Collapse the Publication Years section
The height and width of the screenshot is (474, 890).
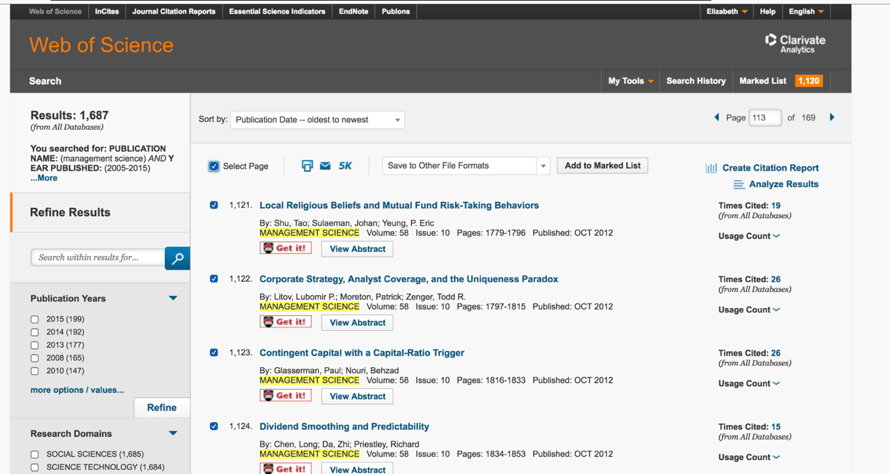173,298
